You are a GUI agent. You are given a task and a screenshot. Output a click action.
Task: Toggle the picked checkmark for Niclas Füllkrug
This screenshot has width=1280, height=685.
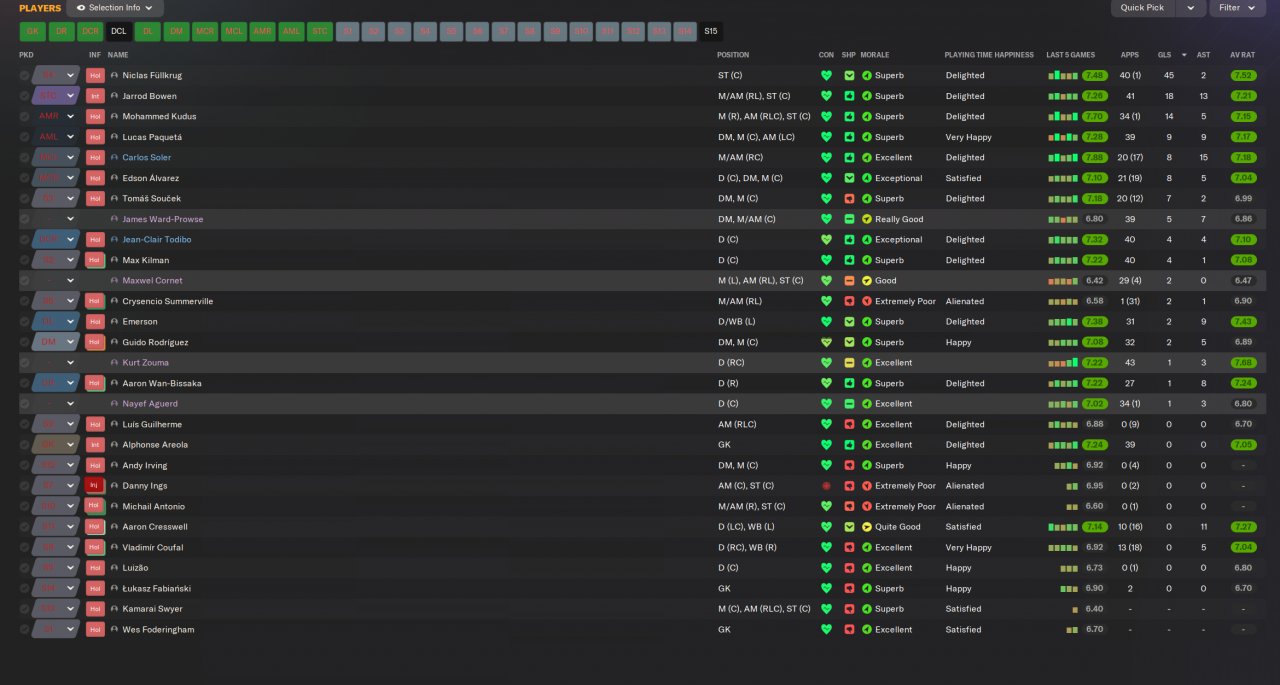(25, 75)
